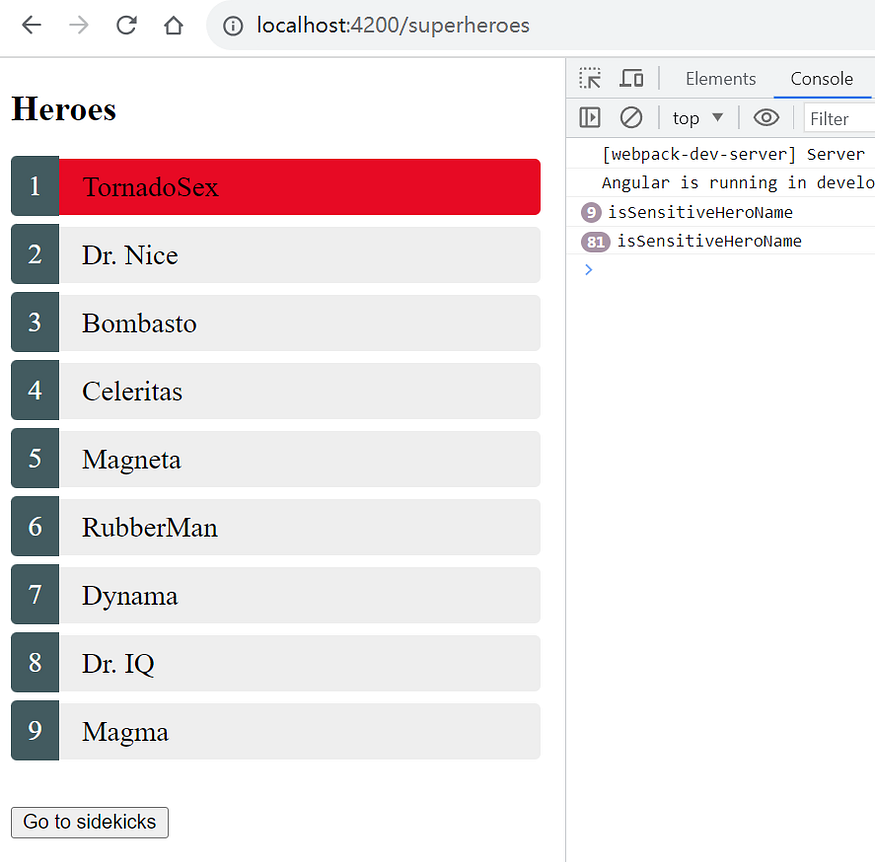Image resolution: width=875 pixels, height=862 pixels.
Task: Click the 81 repeat count badge
Action: [x=595, y=242]
